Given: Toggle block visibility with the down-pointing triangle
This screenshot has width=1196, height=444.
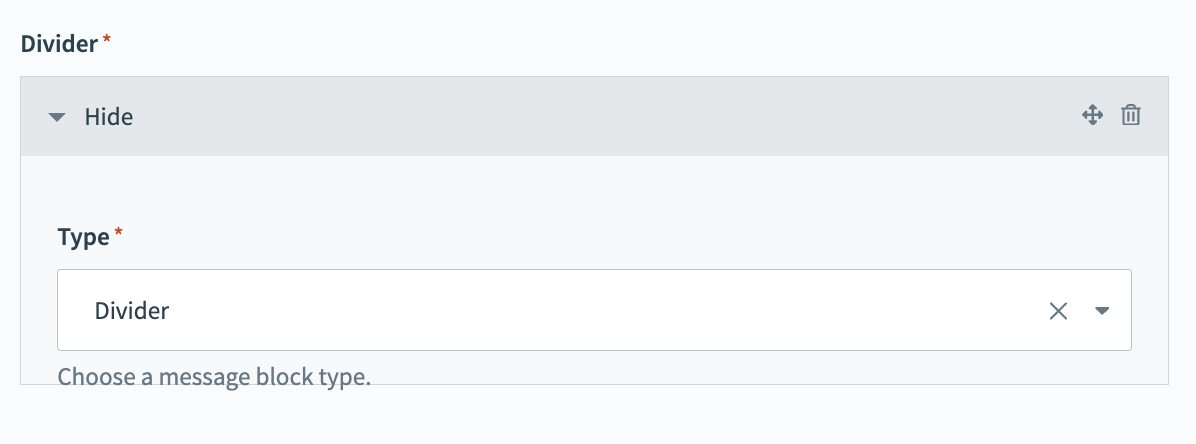Looking at the screenshot, I should pos(57,117).
